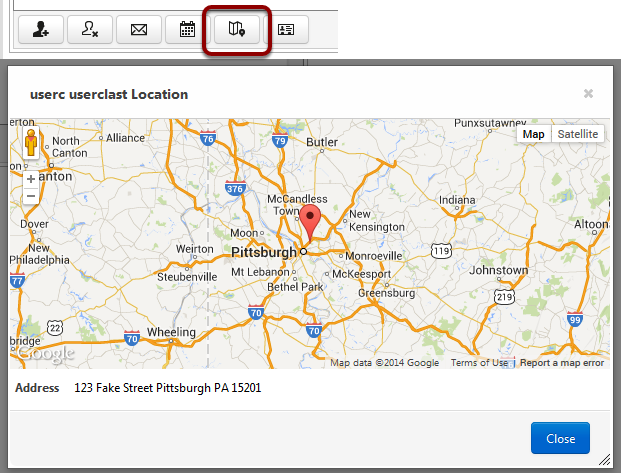Click the Pittsburgh city label on map
Screen dimensions: 621x473
pyautogui.click(x=264, y=252)
